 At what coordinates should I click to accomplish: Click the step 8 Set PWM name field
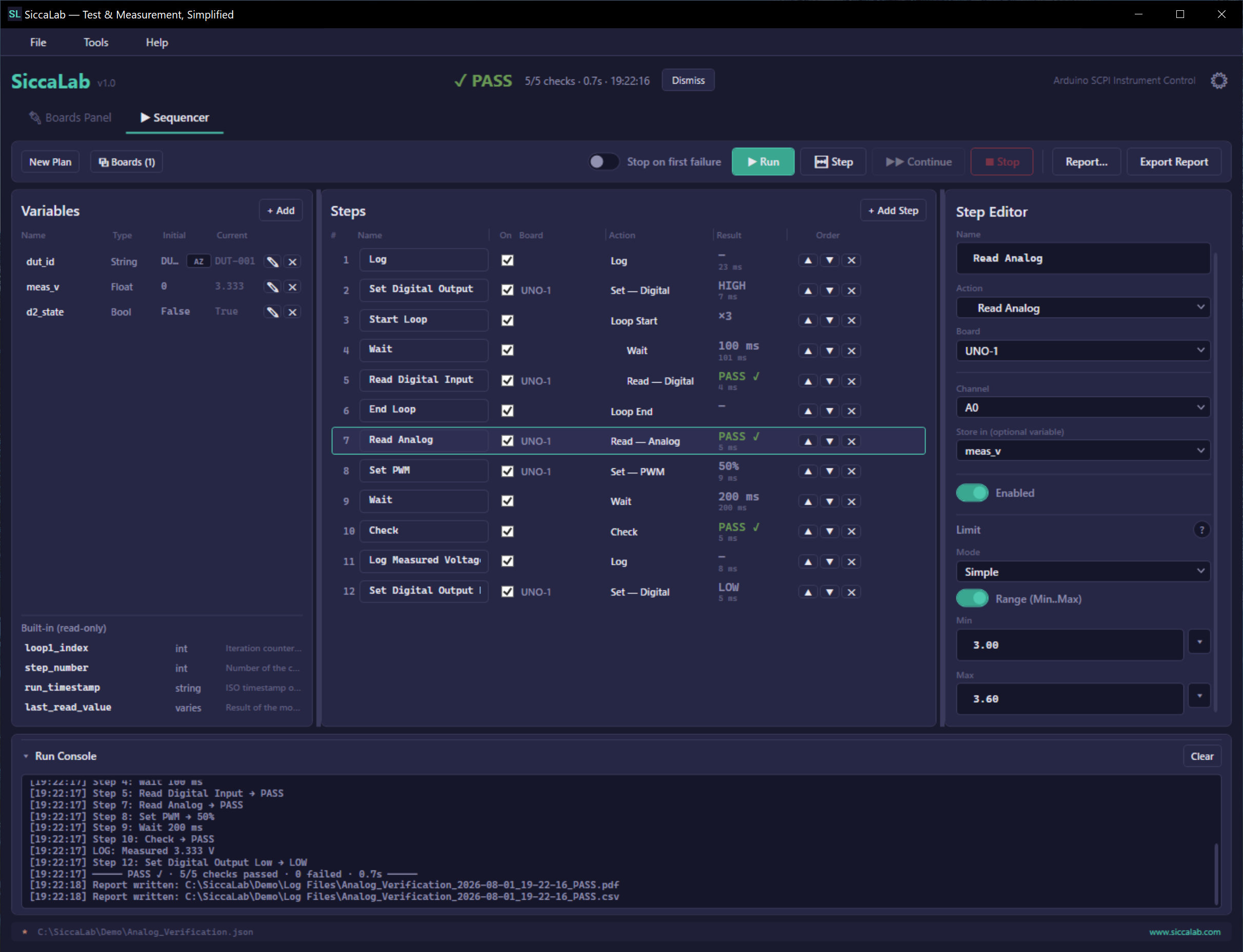[424, 470]
